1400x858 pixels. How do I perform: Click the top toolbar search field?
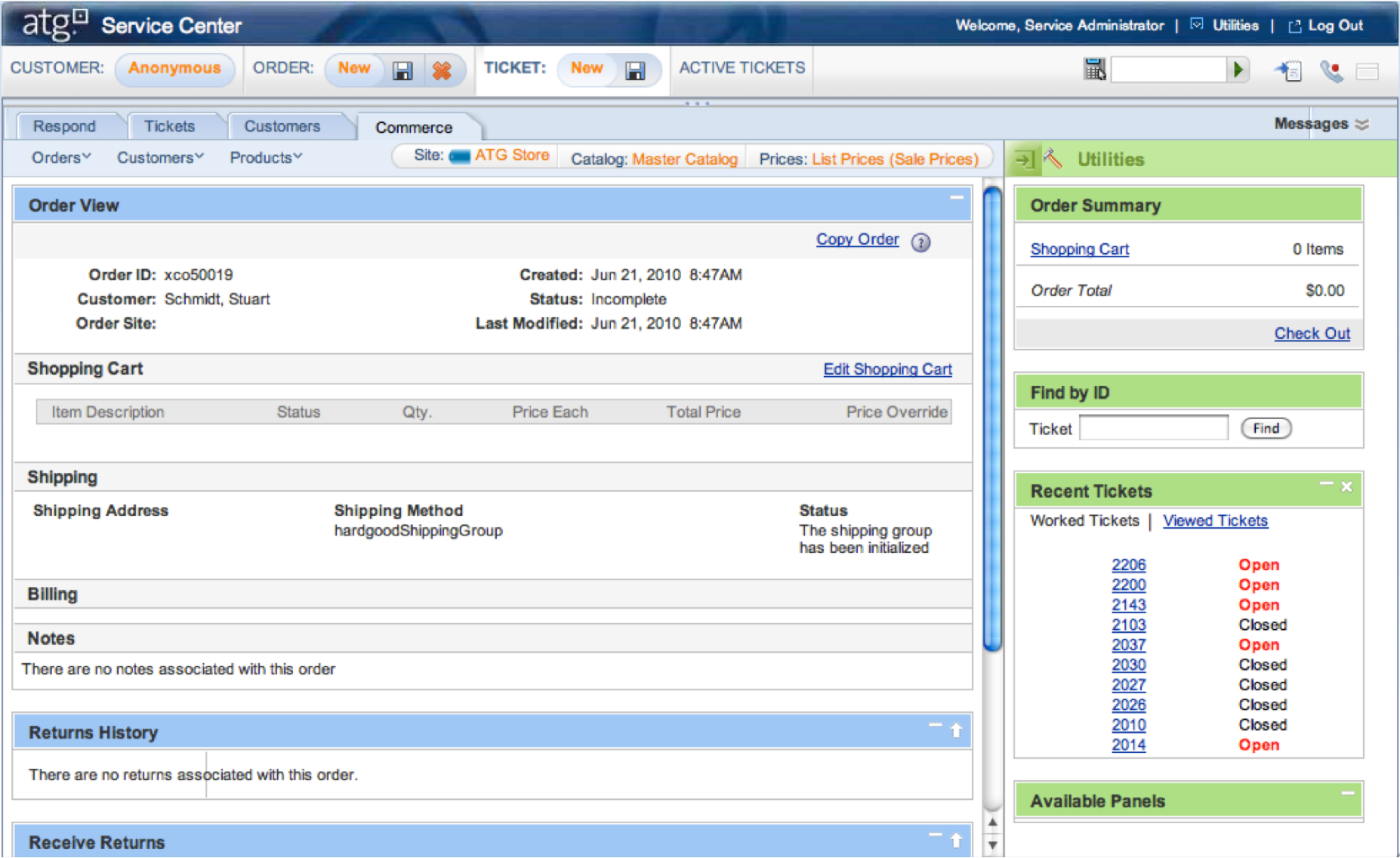pyautogui.click(x=1168, y=70)
